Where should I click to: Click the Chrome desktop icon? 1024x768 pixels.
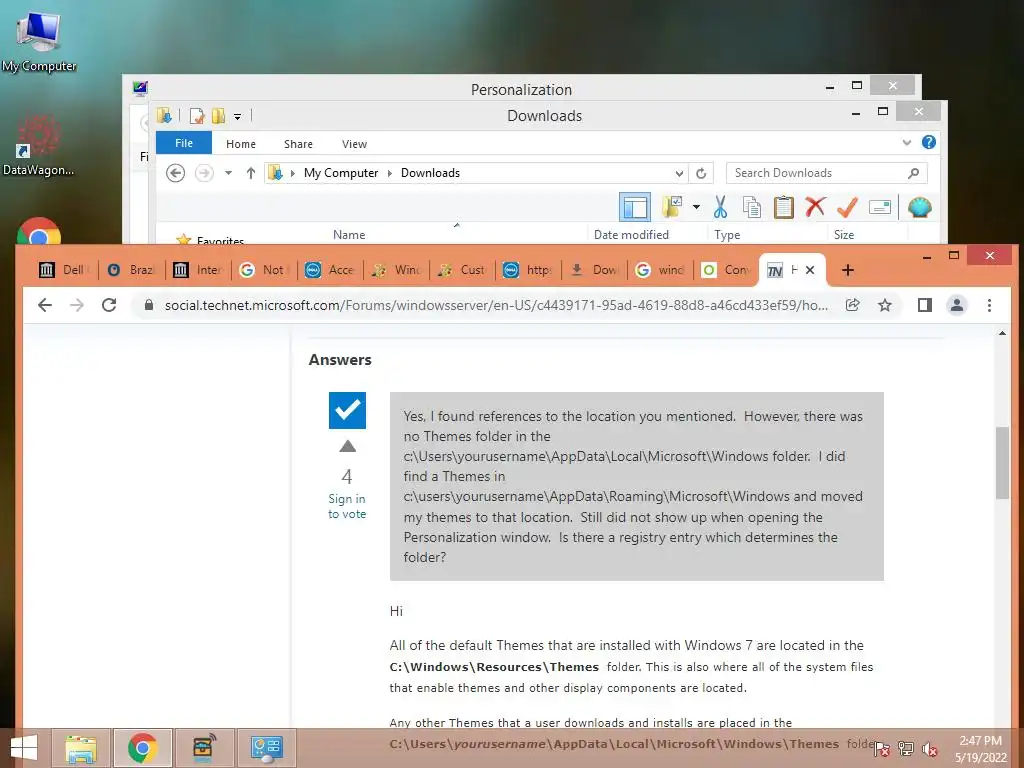(39, 232)
